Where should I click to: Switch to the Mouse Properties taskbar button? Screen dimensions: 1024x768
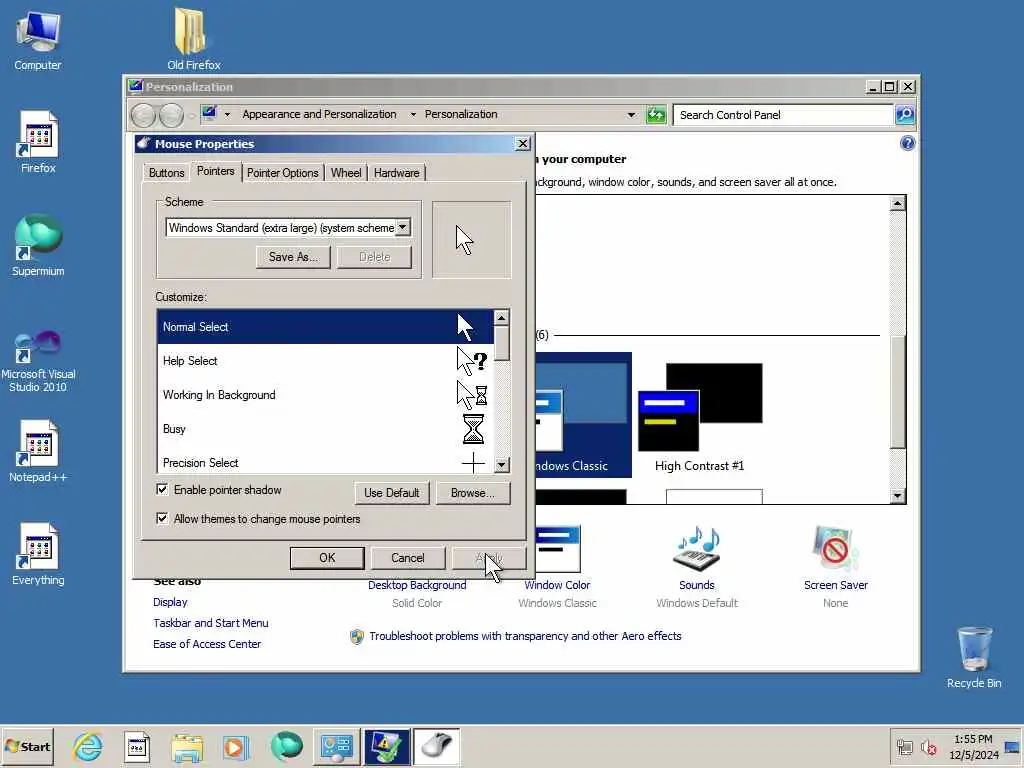[x=436, y=746]
